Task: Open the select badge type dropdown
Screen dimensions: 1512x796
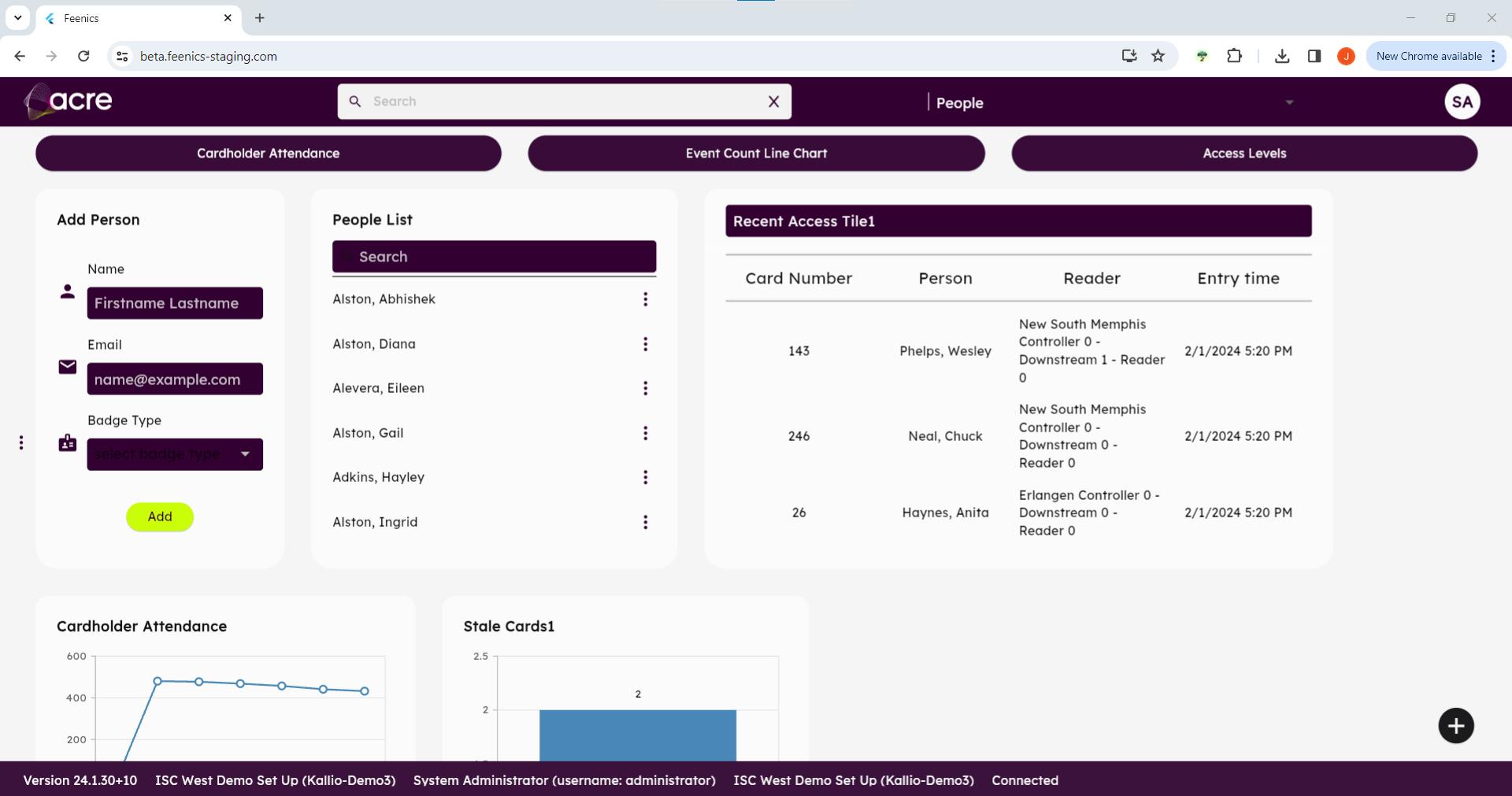Action: (175, 454)
